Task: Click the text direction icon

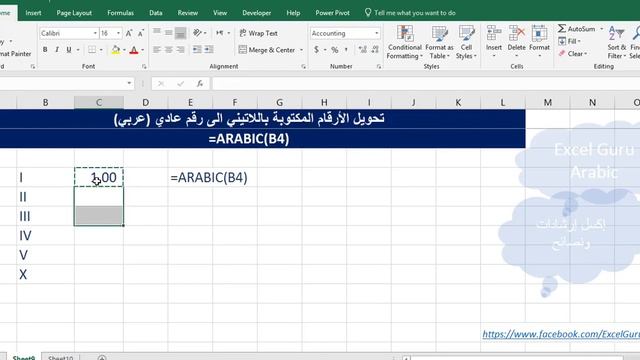Action: coord(220,33)
